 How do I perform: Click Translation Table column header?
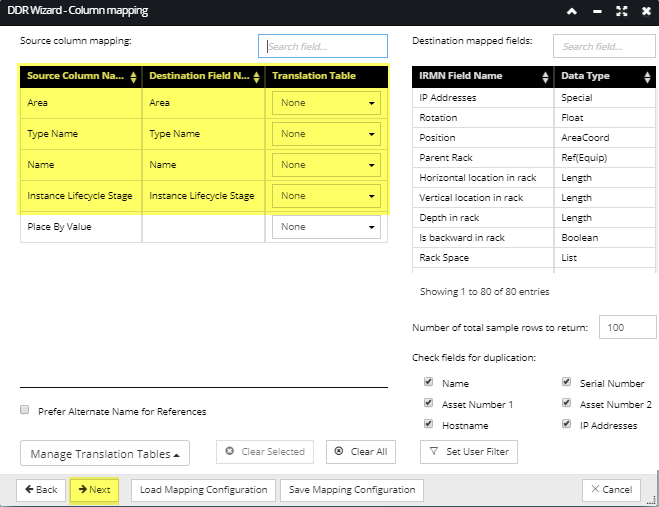(x=326, y=77)
